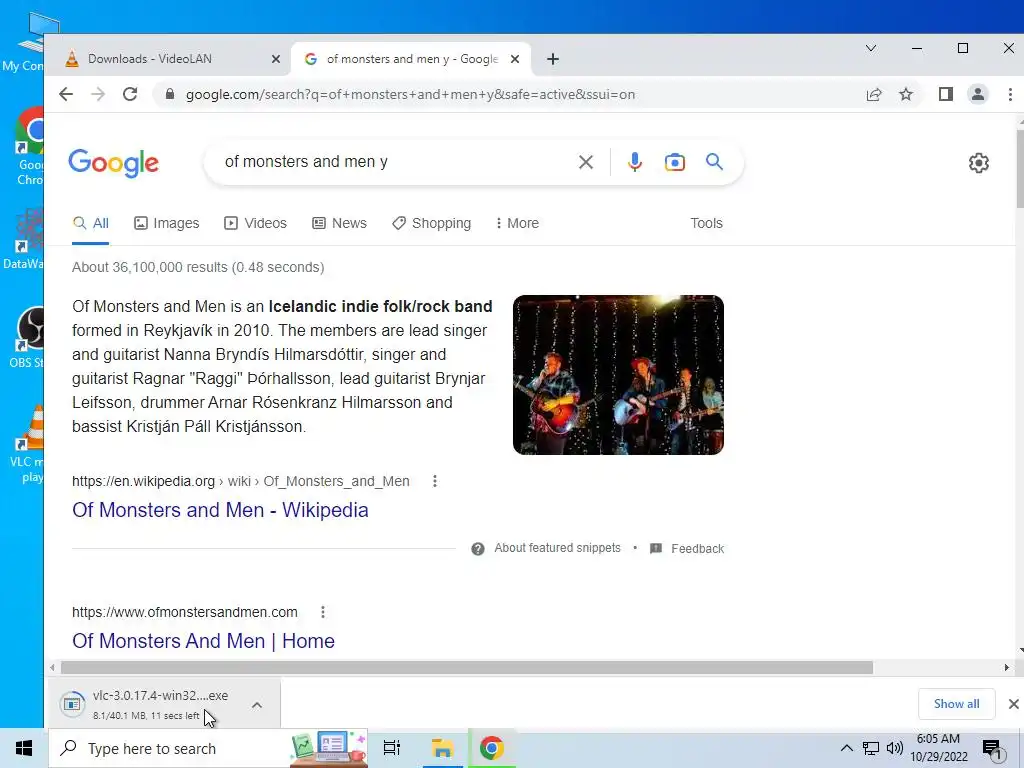This screenshot has width=1024, height=768.
Task: Switch to News results
Action: point(340,223)
